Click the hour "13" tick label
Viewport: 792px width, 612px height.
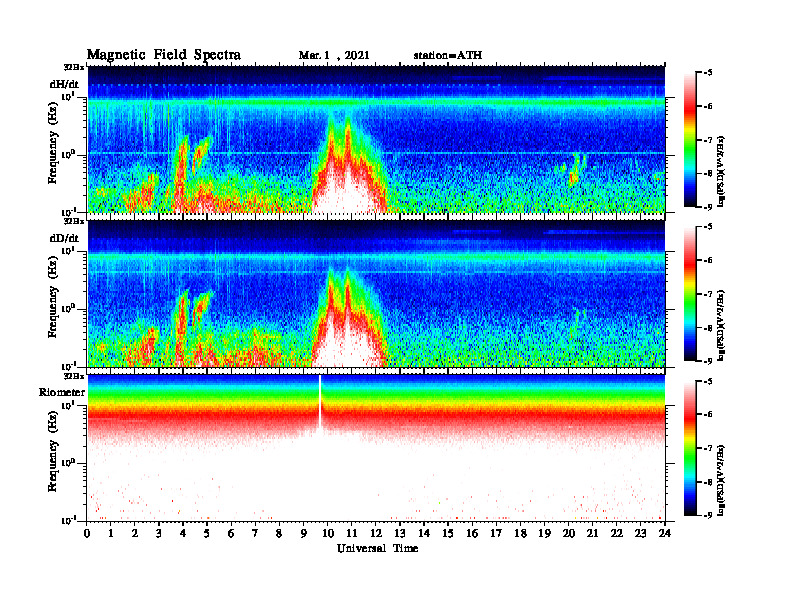point(400,534)
